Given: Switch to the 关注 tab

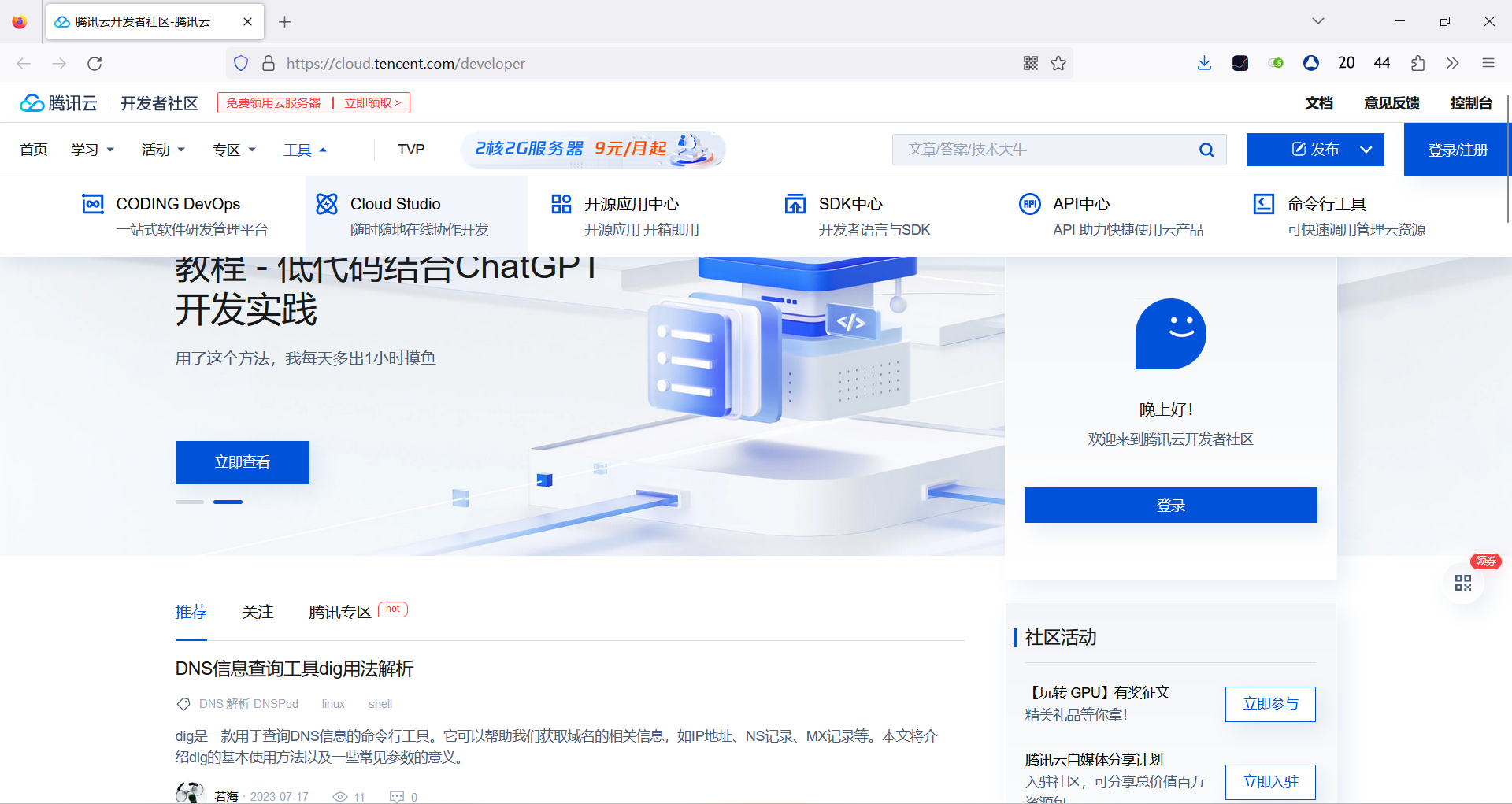Looking at the screenshot, I should click(257, 612).
